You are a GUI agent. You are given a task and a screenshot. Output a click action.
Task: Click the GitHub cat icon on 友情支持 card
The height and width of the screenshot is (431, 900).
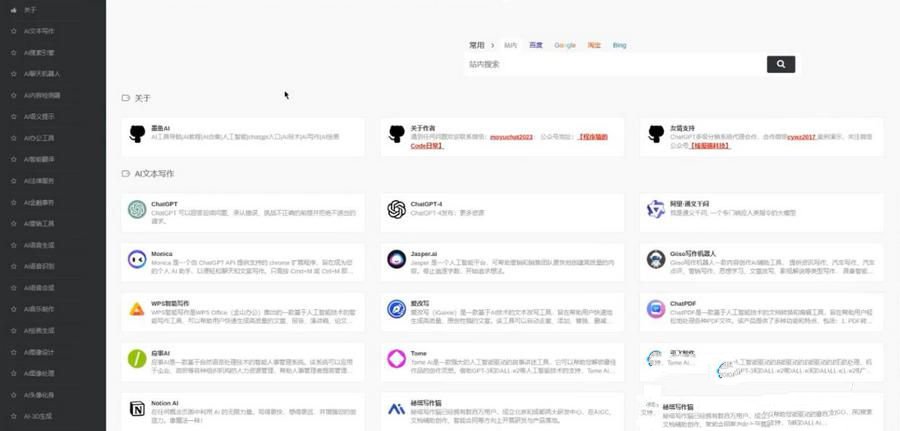point(655,134)
